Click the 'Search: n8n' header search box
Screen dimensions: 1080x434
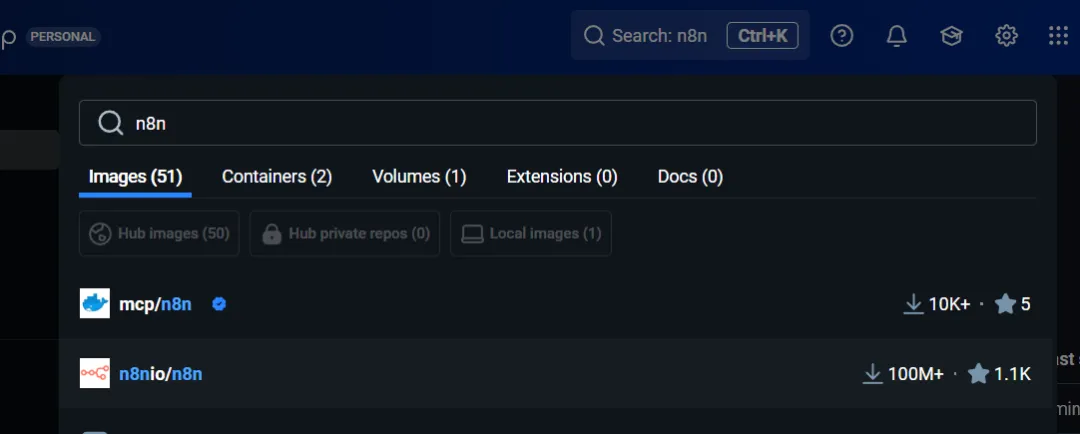(690, 36)
